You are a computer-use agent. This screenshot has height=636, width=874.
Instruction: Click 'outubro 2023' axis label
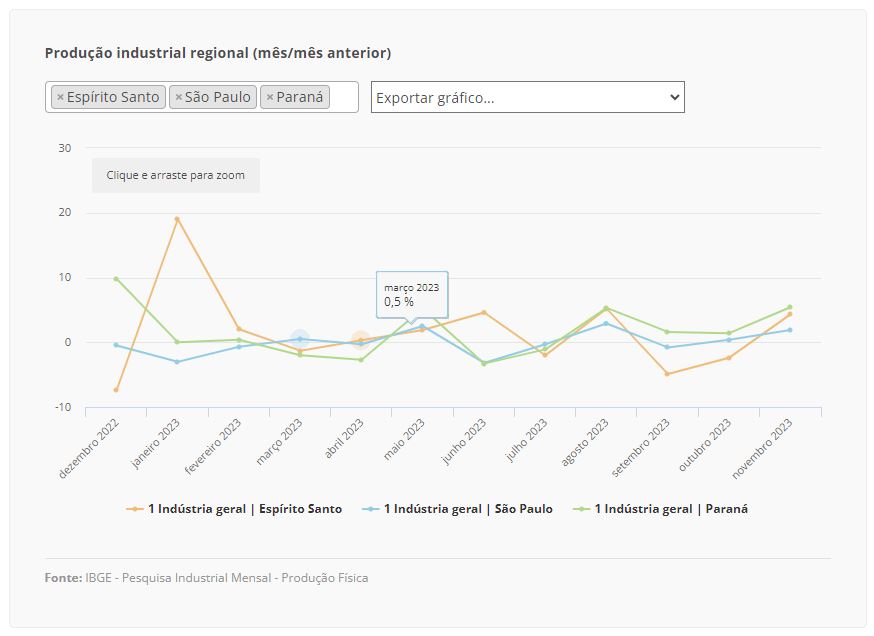[705, 445]
